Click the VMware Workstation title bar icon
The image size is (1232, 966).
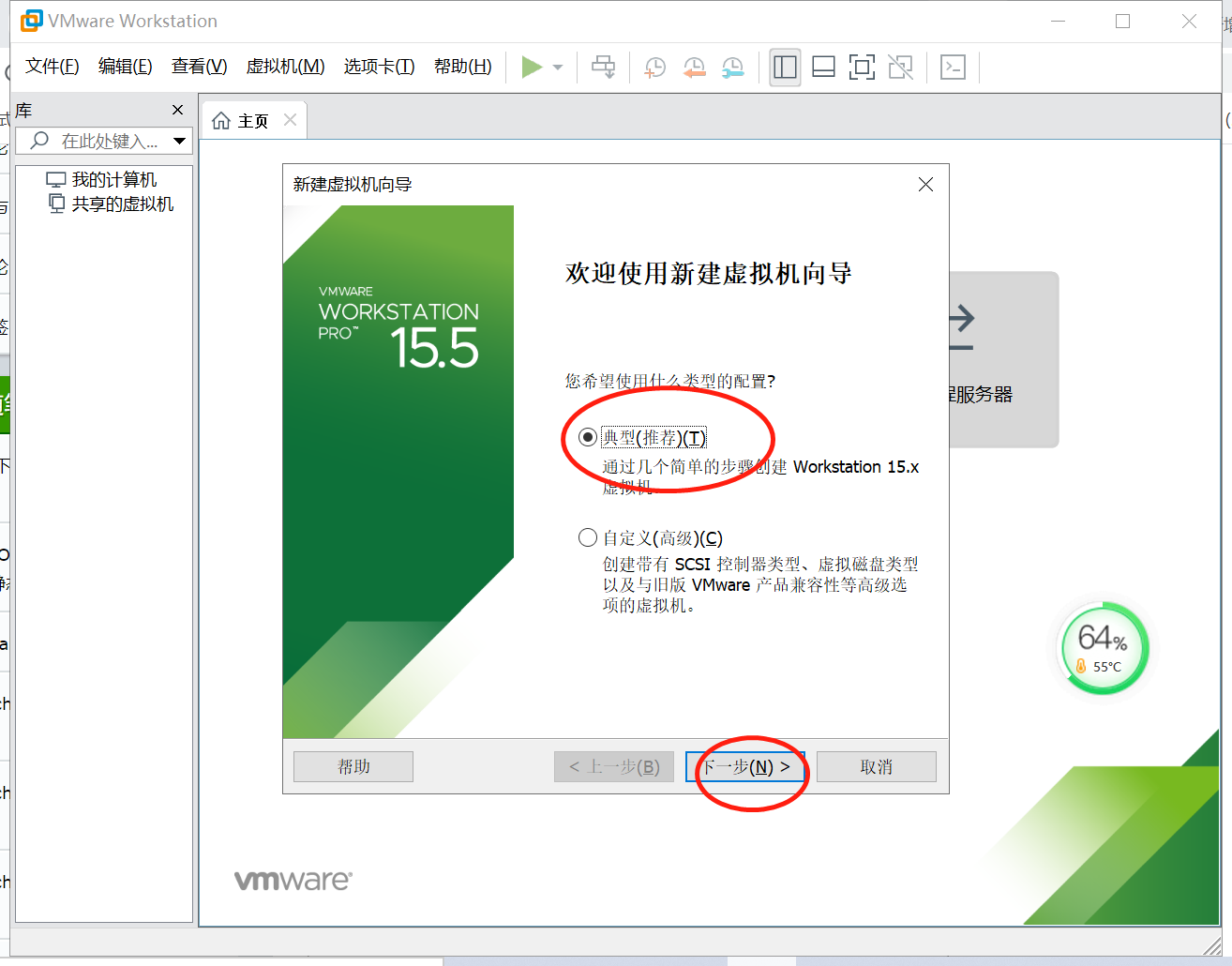click(31, 21)
